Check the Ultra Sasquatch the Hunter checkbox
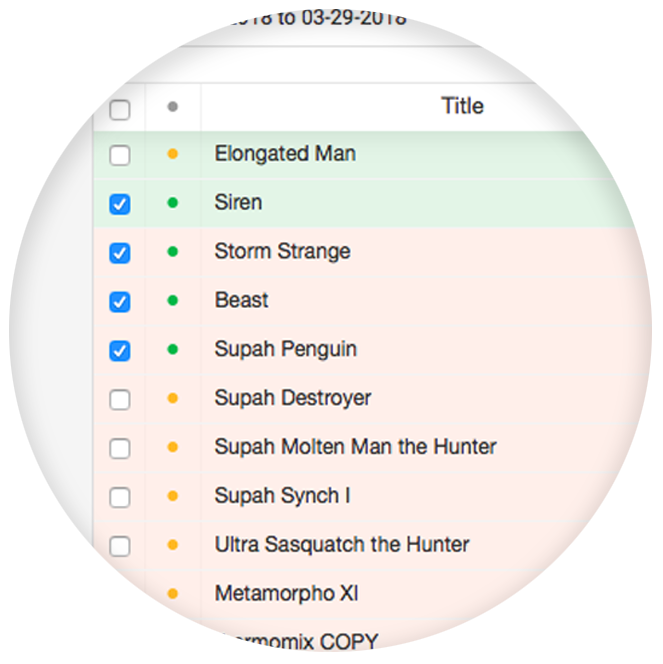This screenshot has height=664, width=663. click(120, 546)
